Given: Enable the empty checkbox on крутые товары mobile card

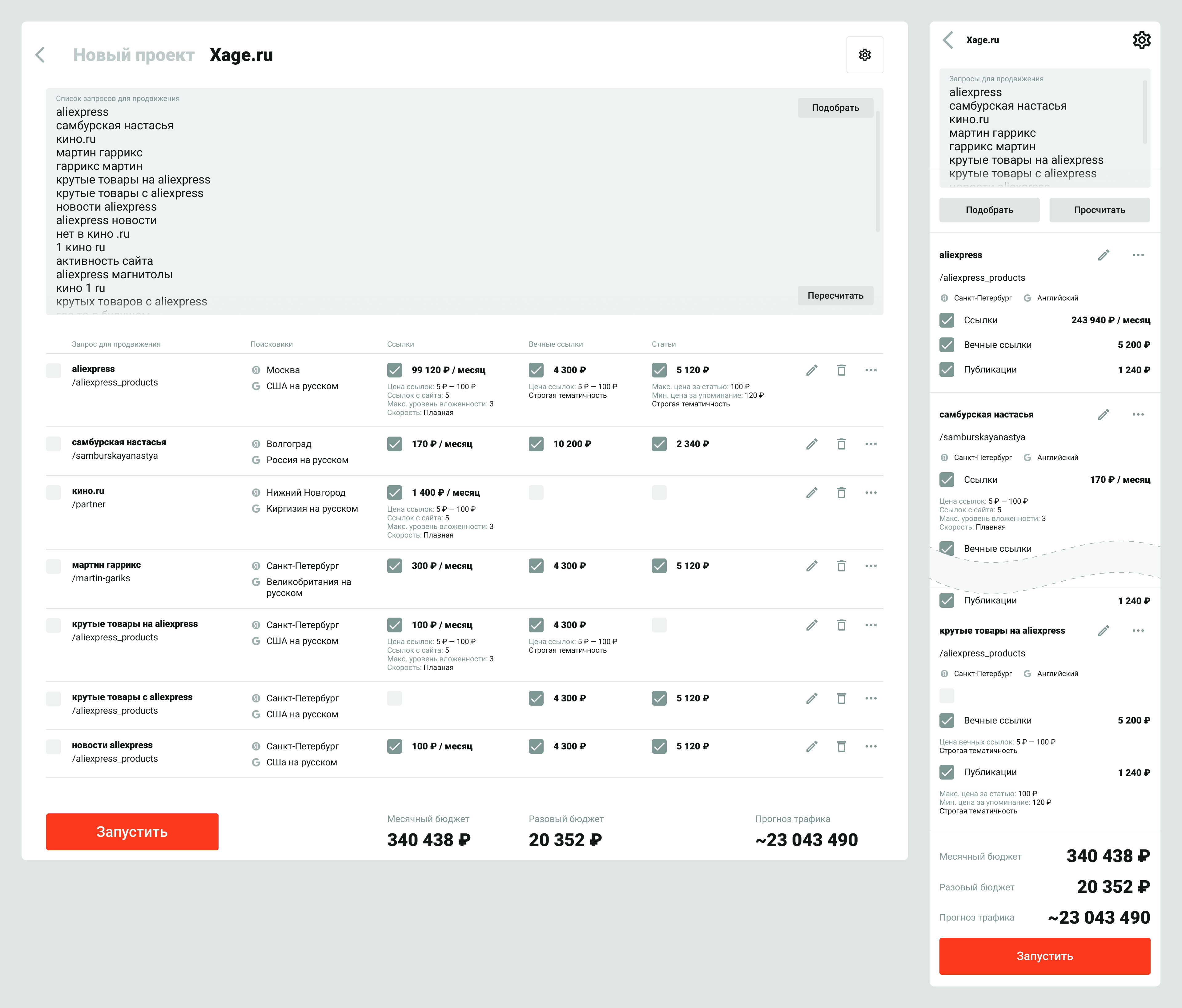Looking at the screenshot, I should tap(947, 696).
